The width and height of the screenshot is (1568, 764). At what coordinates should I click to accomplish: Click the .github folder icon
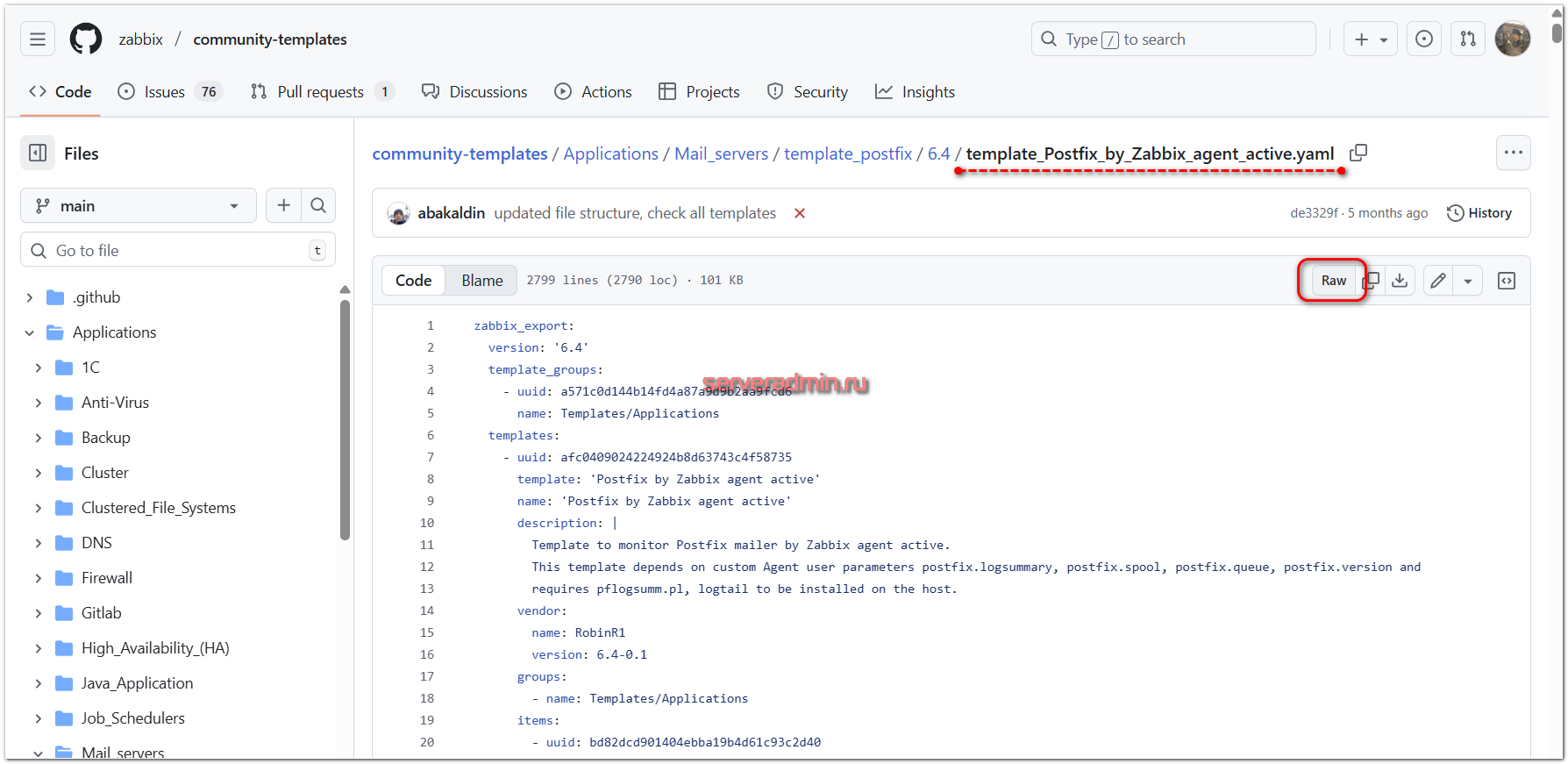55,297
